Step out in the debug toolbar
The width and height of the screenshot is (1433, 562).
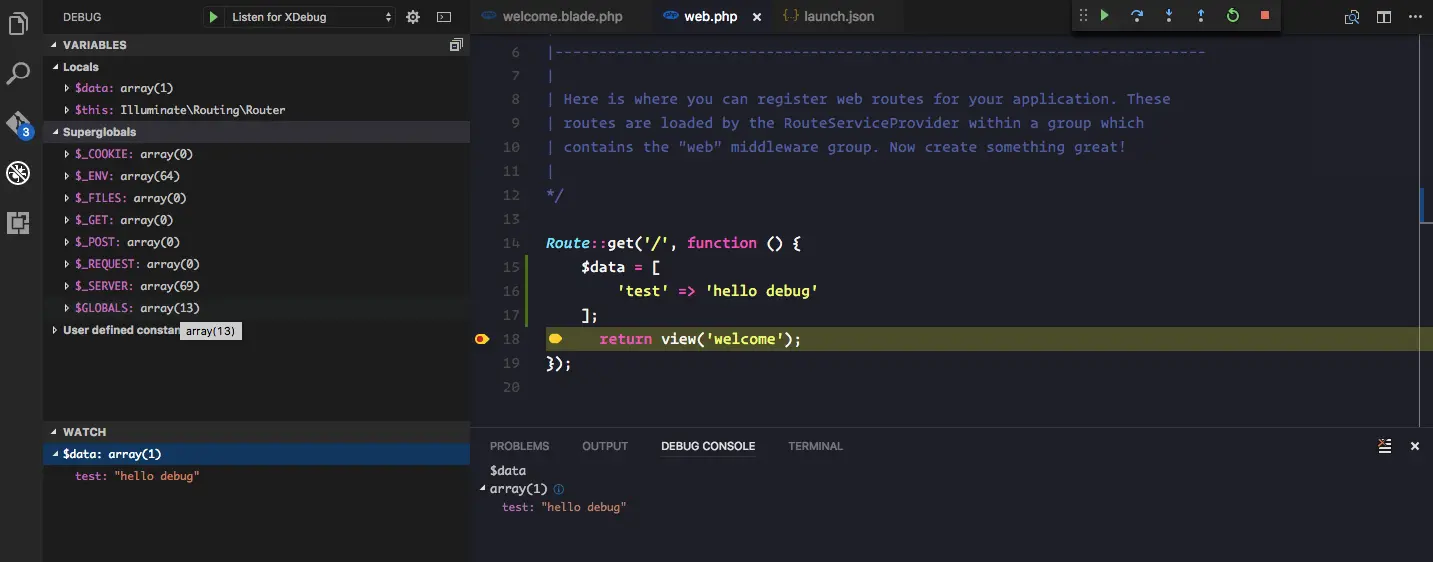[x=1201, y=16]
